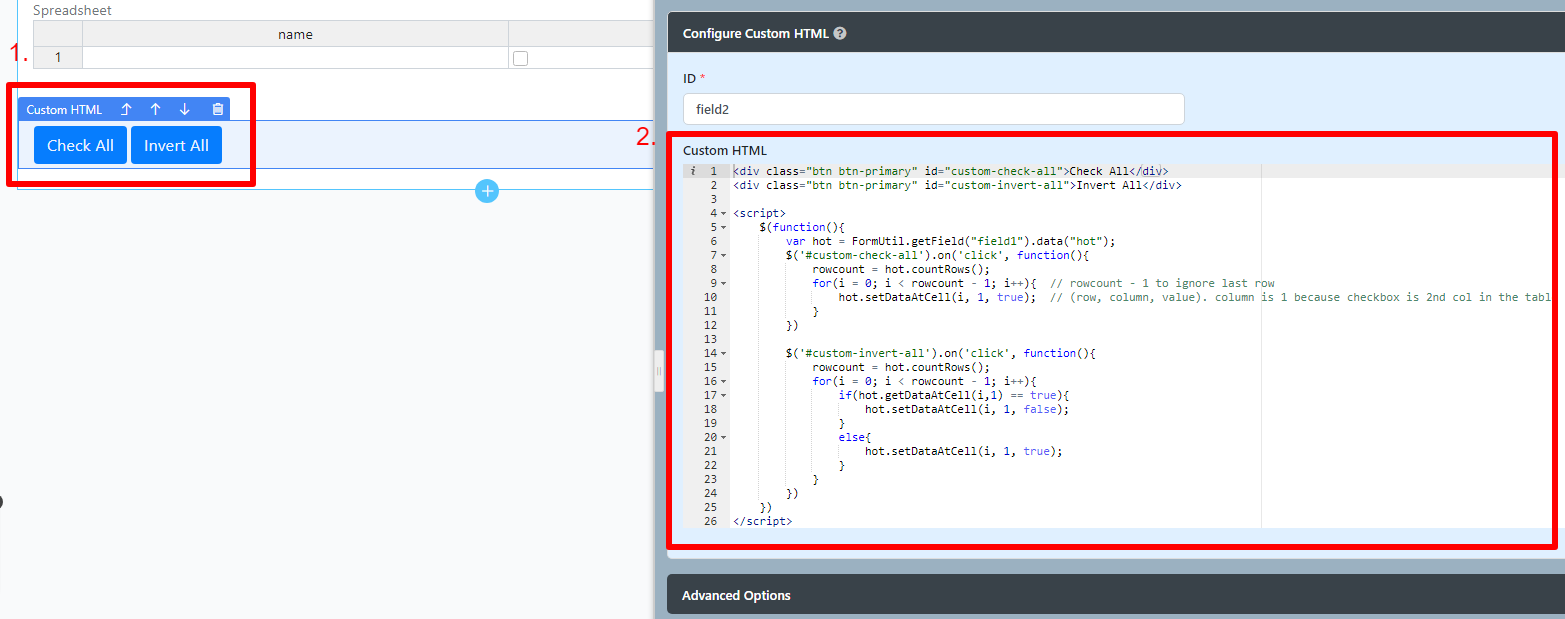Click line number 26 in the code gutter
The height and width of the screenshot is (619, 1565).
tap(710, 521)
